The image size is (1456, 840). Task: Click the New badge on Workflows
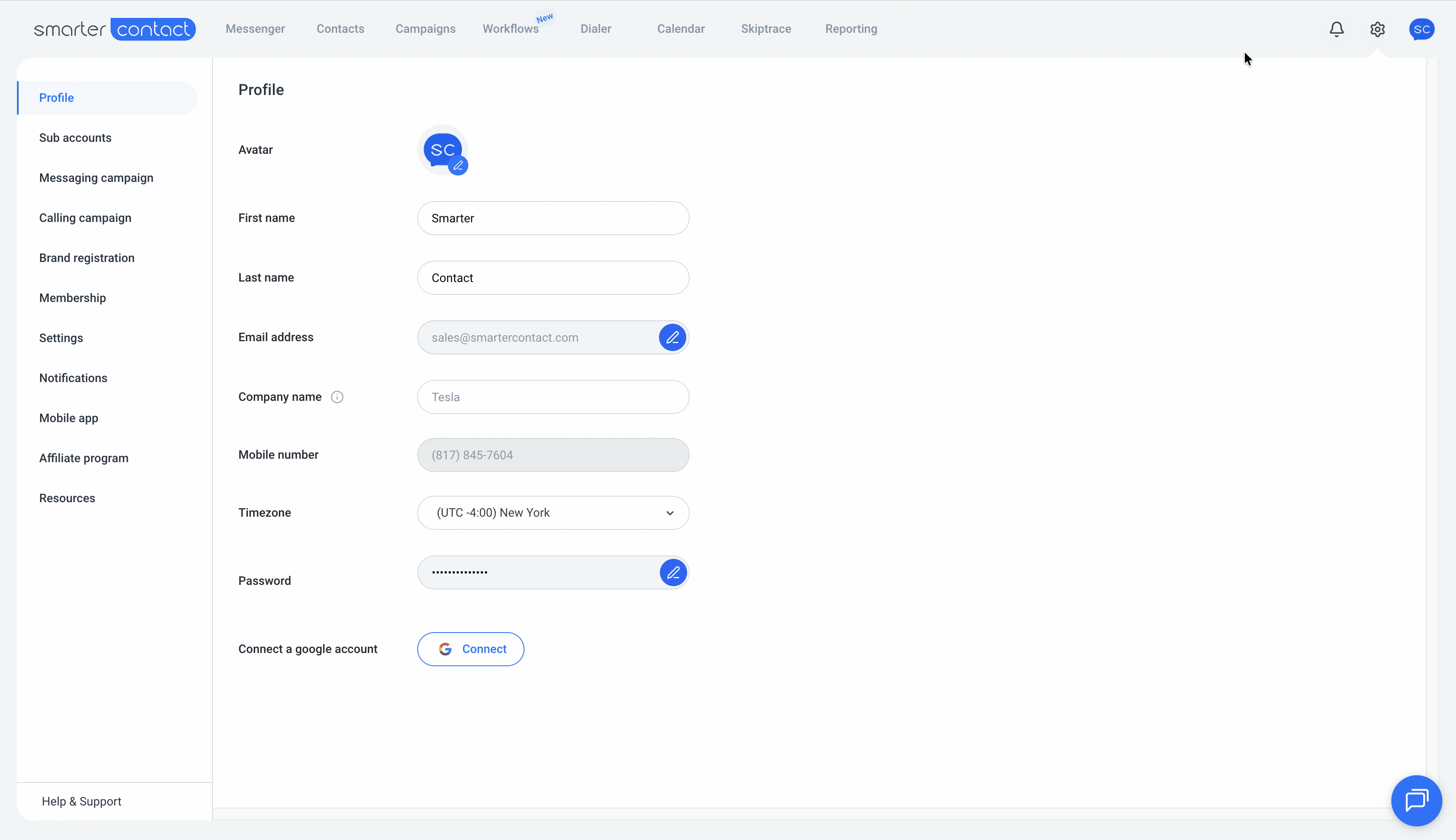coord(545,18)
